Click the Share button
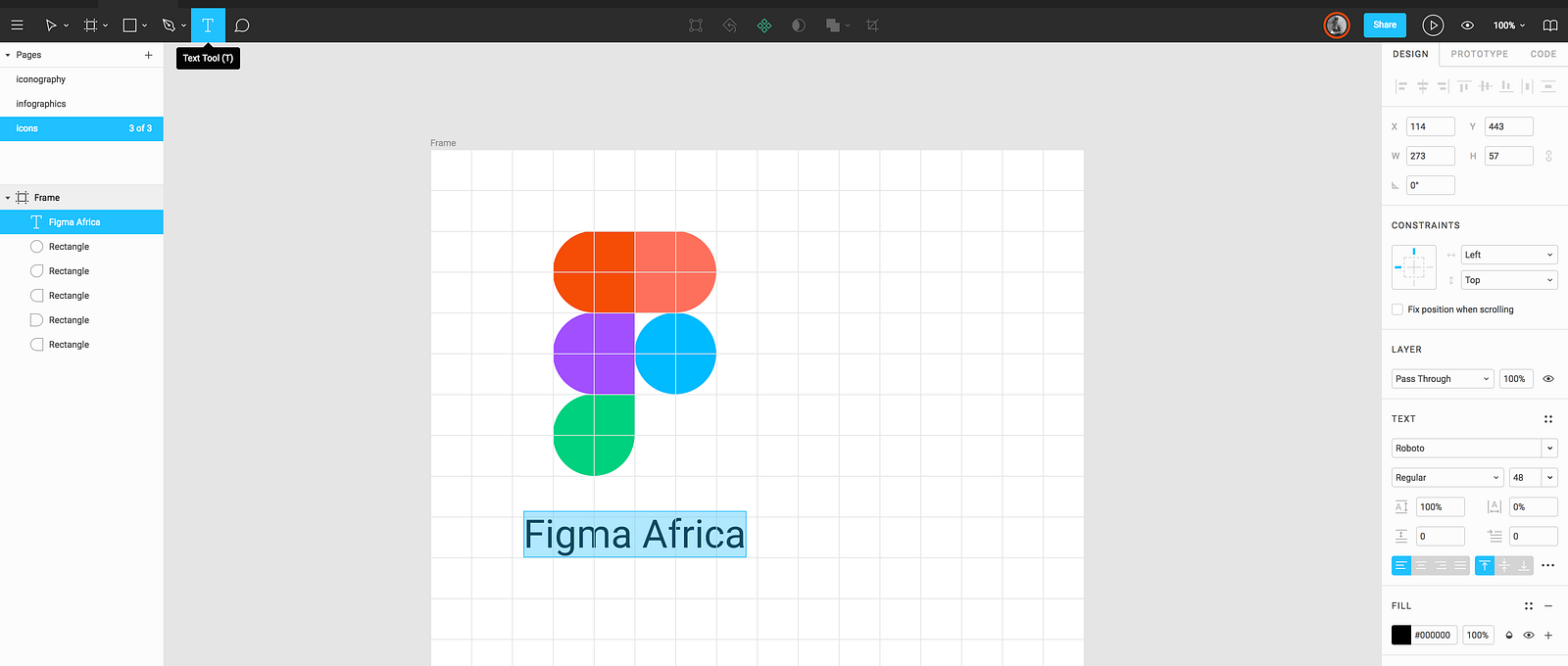The image size is (1568, 666). coord(1385,25)
